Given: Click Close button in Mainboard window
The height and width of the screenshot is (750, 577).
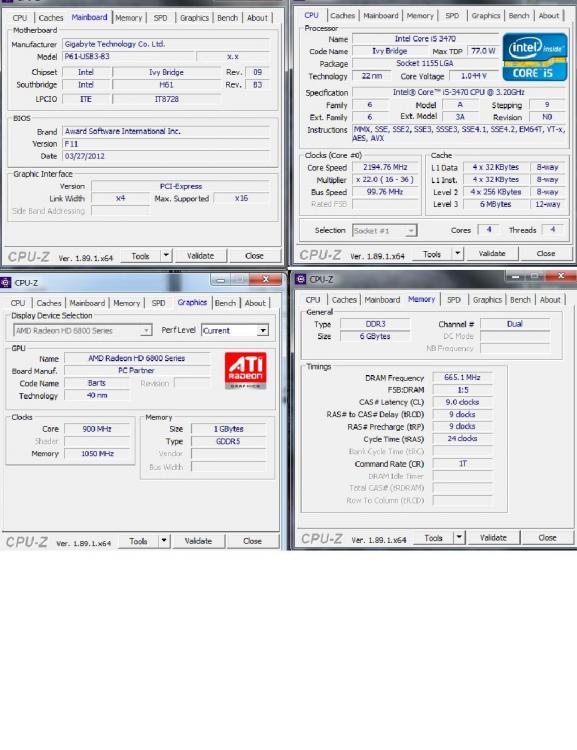Looking at the screenshot, I should pyautogui.click(x=254, y=256).
